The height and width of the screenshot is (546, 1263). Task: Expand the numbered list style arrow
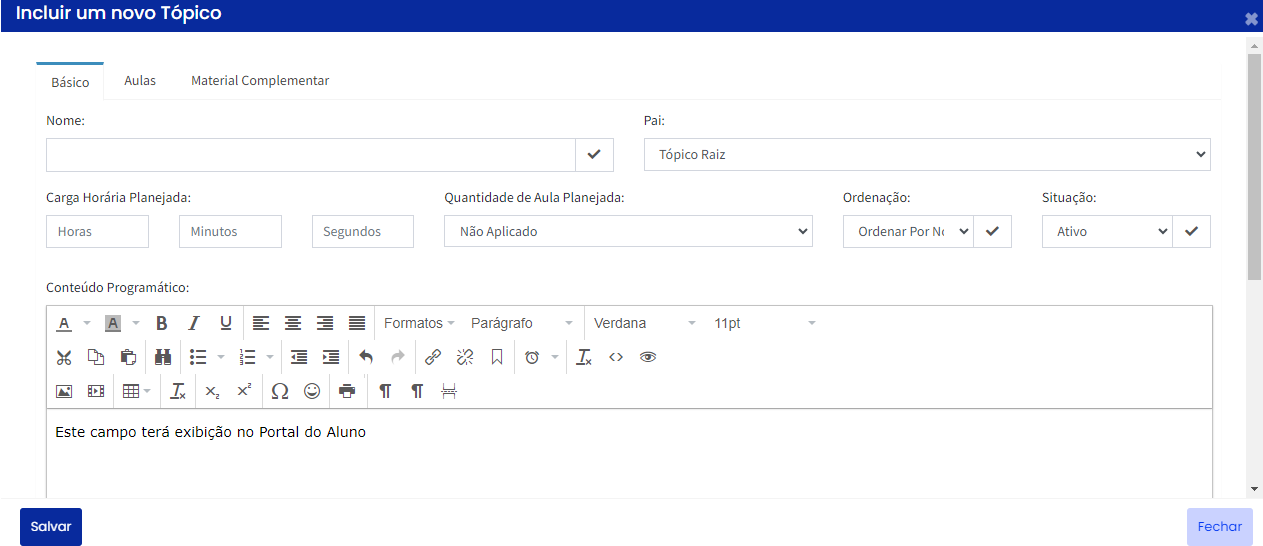pos(270,357)
